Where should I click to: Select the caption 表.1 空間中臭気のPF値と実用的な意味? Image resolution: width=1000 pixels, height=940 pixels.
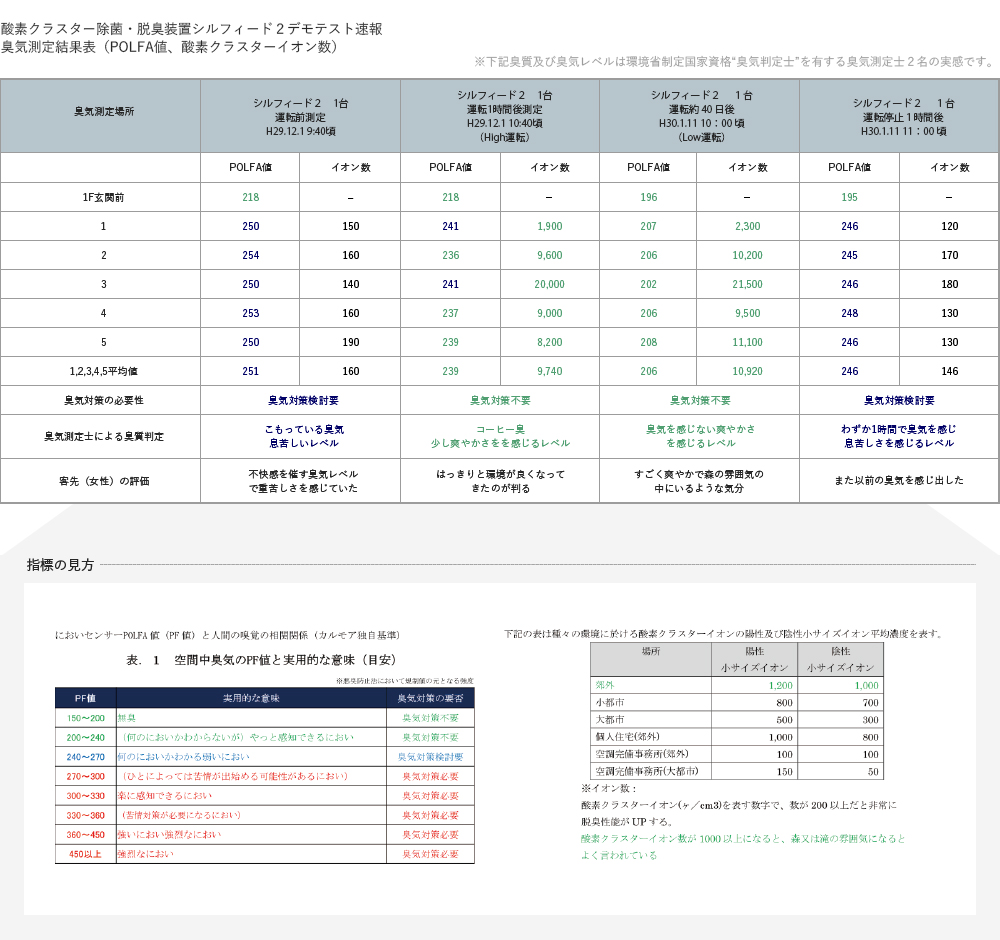coord(261,660)
